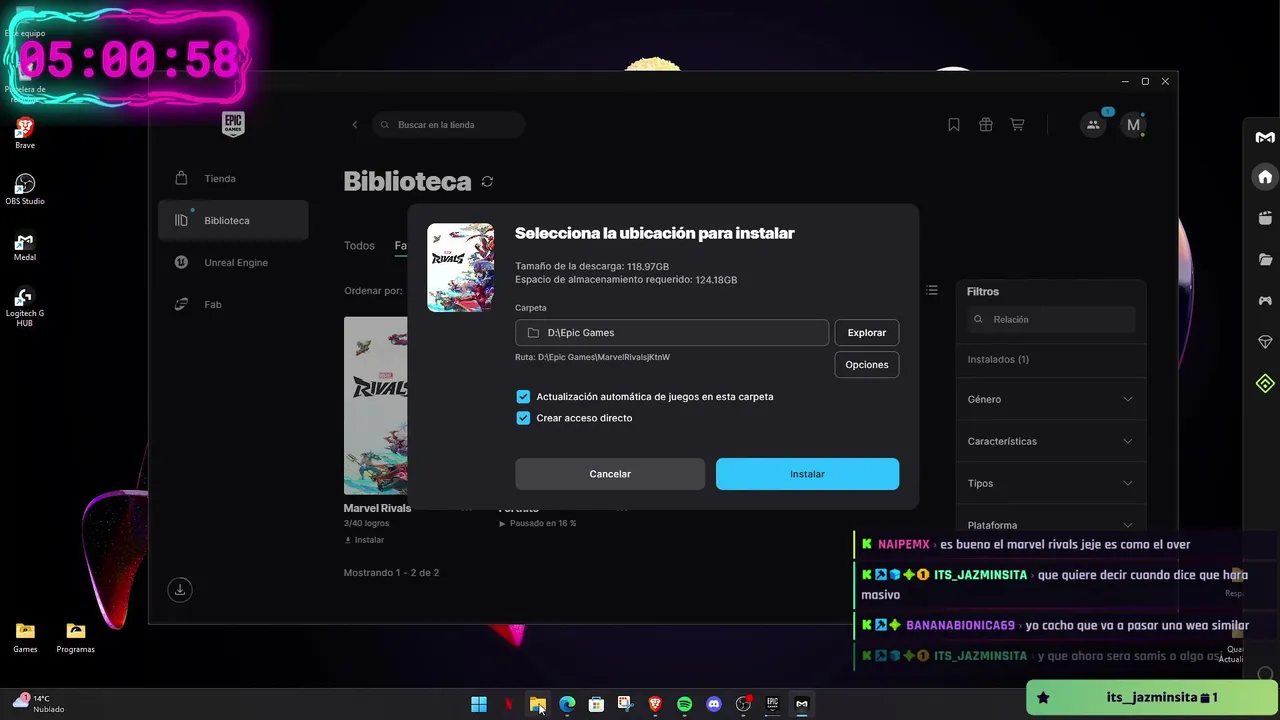The width and height of the screenshot is (1280, 720).
Task: Open the Medal home icon in the side panel
Action: [x=1265, y=177]
